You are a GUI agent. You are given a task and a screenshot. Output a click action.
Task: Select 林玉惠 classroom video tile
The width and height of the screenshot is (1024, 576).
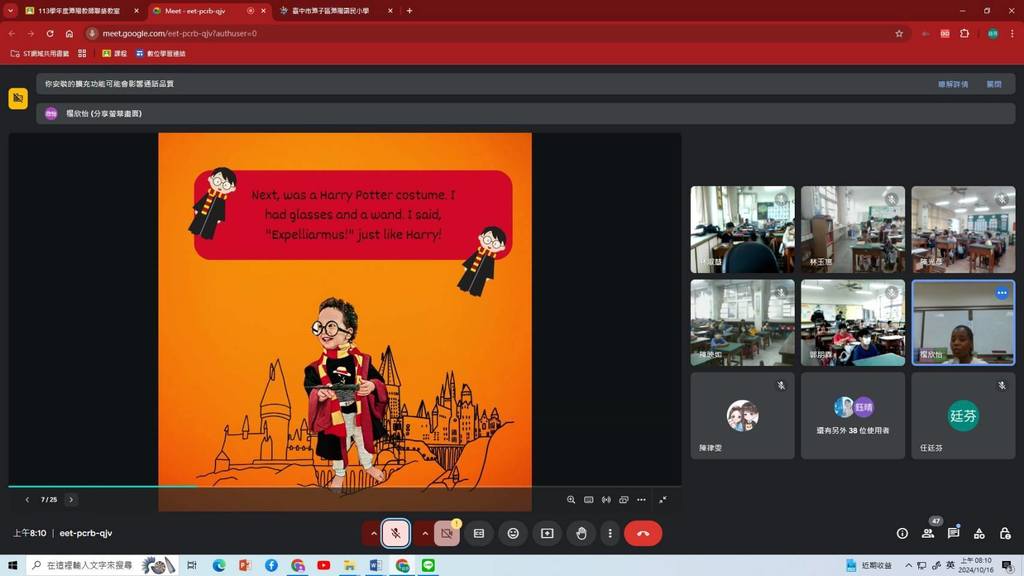click(x=853, y=229)
